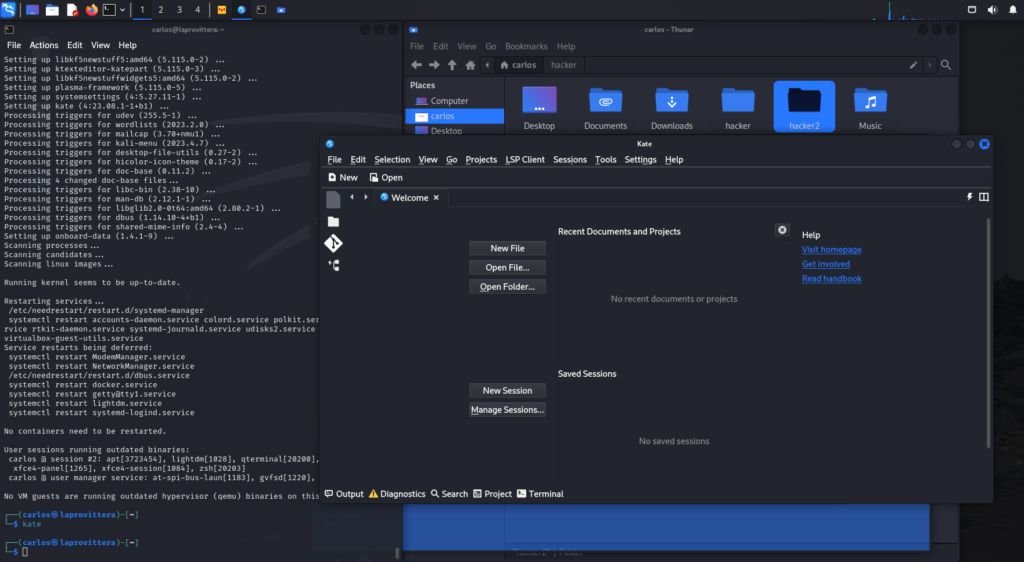1024x562 pixels.
Task: Open Kate's Sessions menu
Action: pyautogui.click(x=569, y=159)
